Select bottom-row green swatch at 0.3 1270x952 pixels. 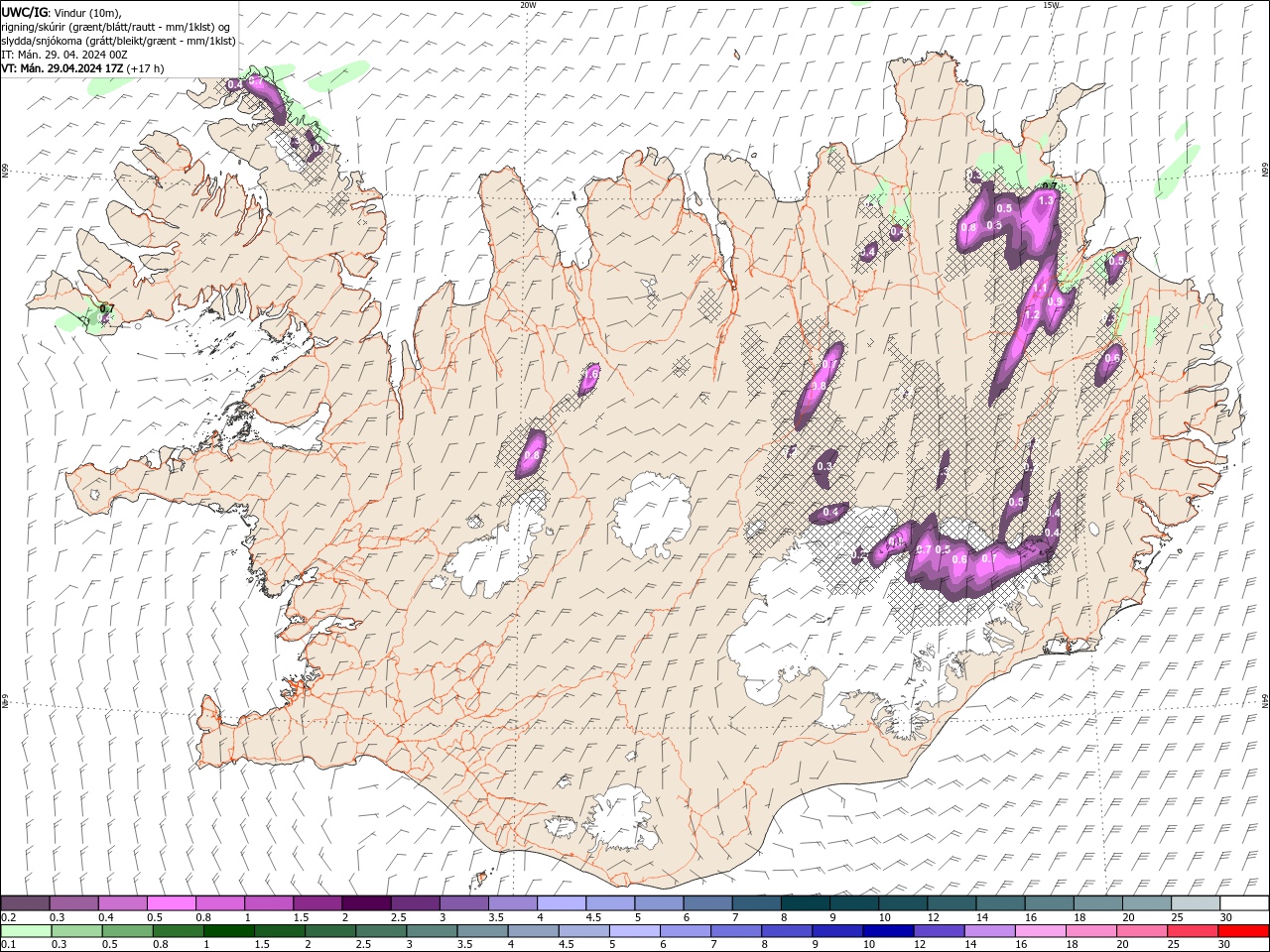point(76,931)
